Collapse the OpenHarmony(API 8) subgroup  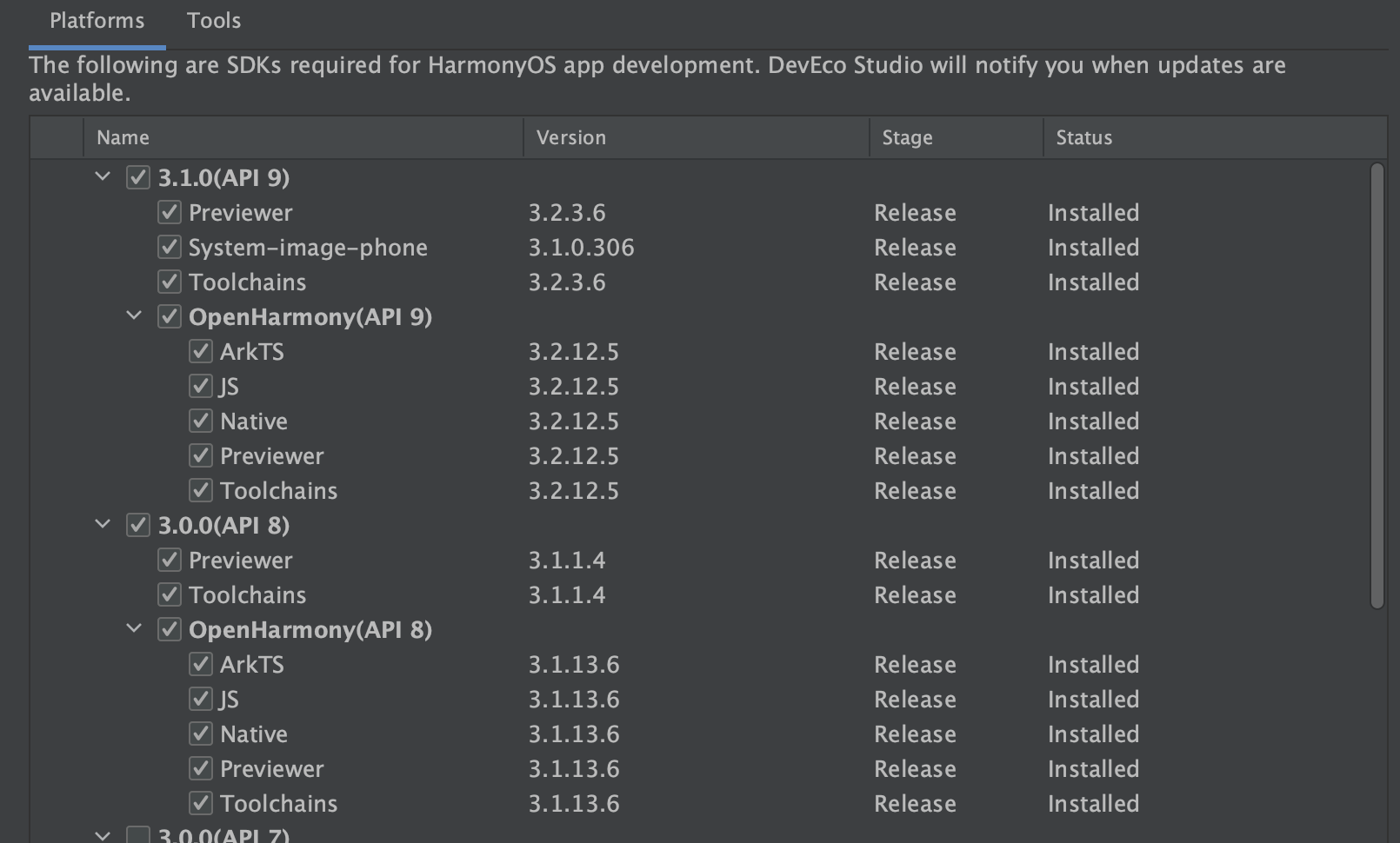134,628
